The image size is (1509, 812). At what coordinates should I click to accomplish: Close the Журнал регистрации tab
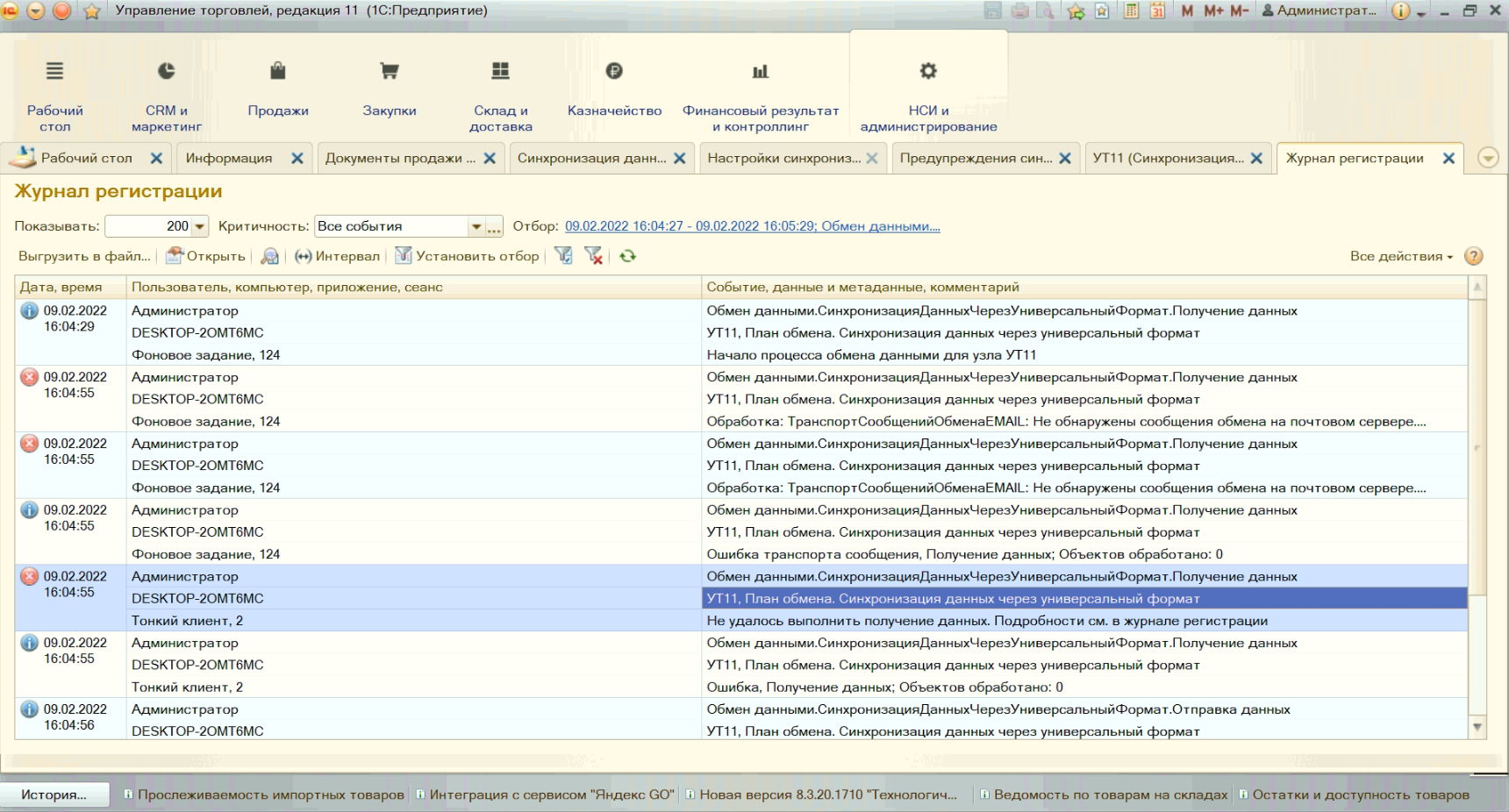tap(1448, 159)
